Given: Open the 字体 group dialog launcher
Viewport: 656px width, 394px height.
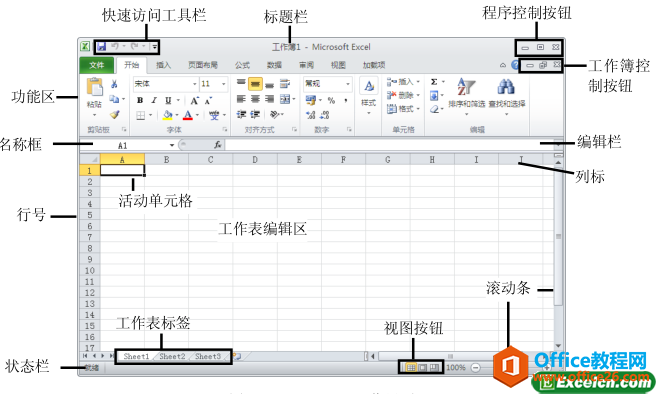Looking at the screenshot, I should 225,130.
